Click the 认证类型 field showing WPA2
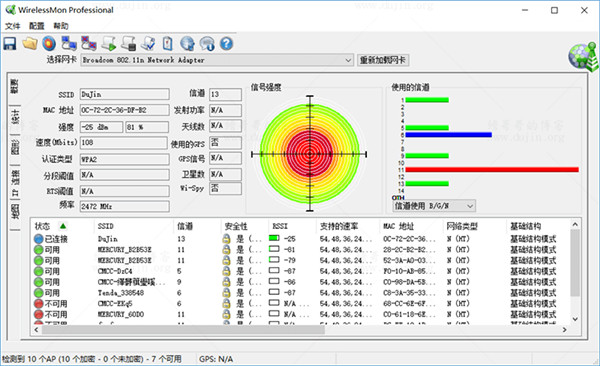 (124, 159)
